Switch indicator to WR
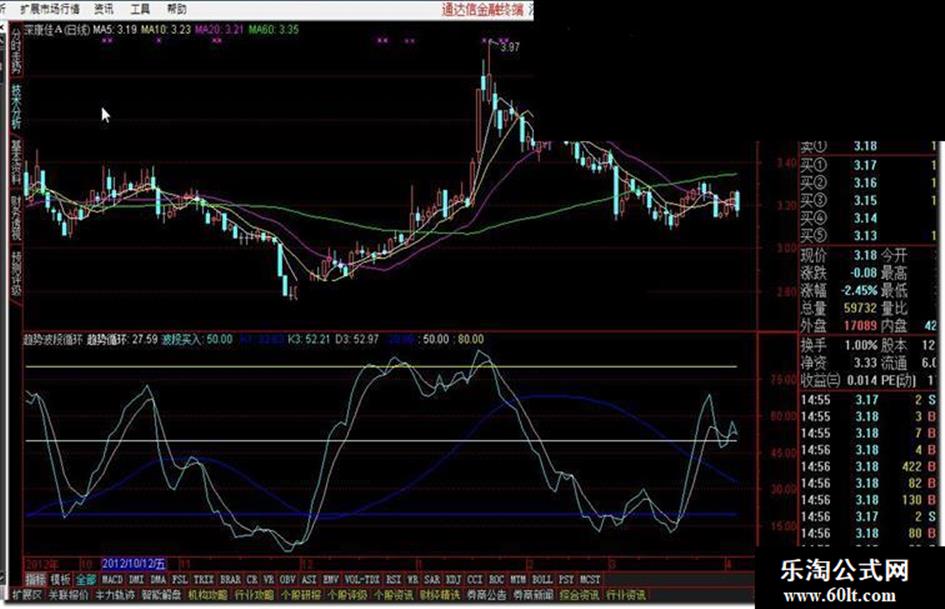 pyautogui.click(x=413, y=579)
